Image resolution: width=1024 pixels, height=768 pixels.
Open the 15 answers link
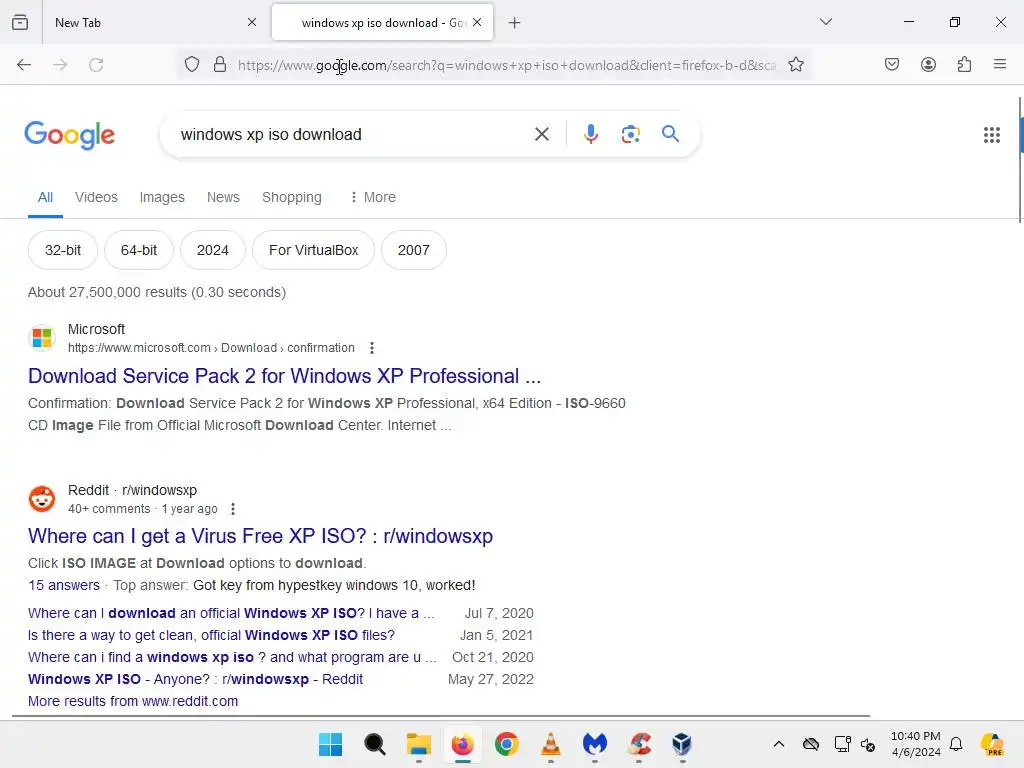64,585
